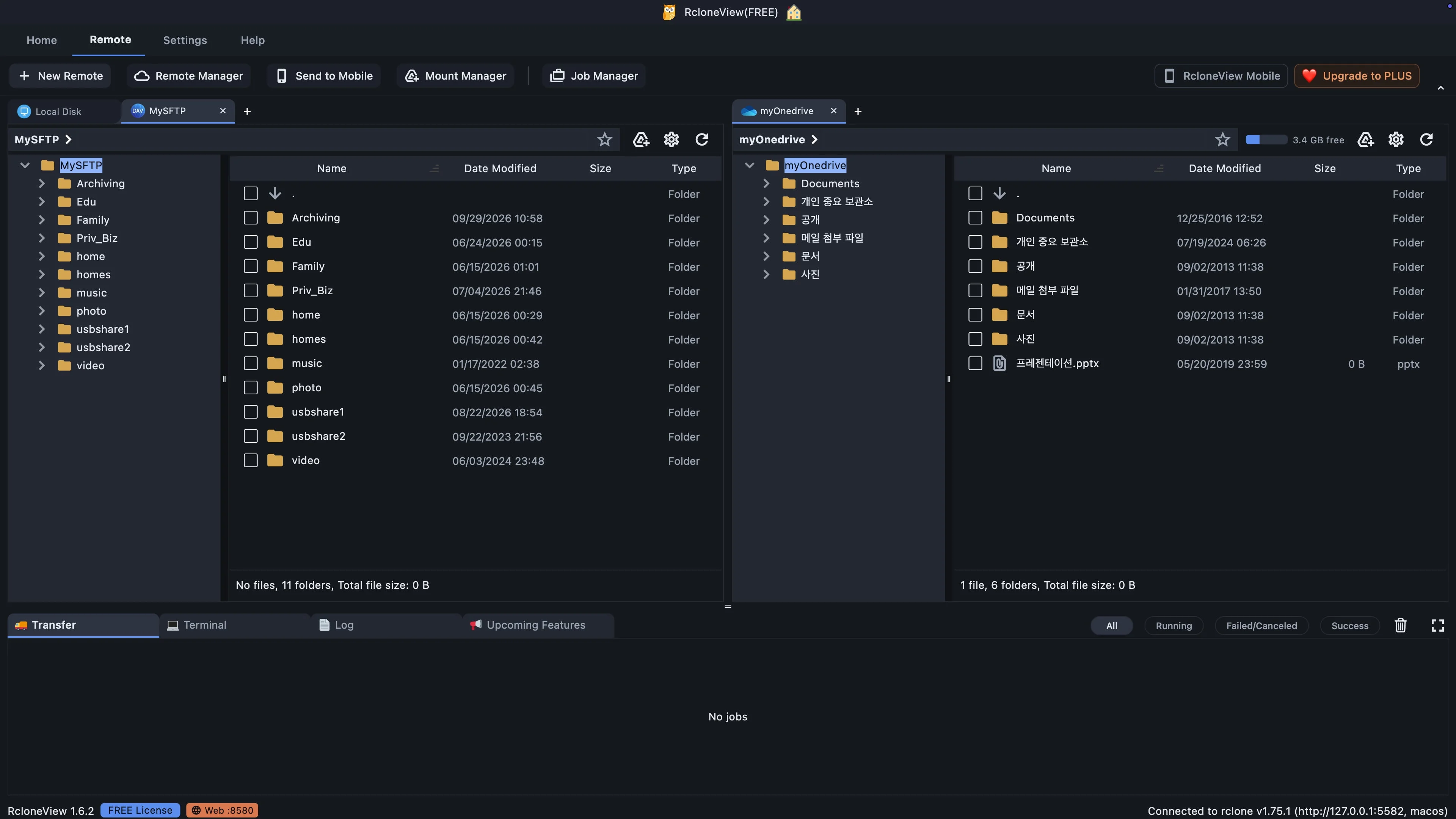Screen dimensions: 1456x819
Task: Click Upgrade to PLUS
Action: 1357,76
